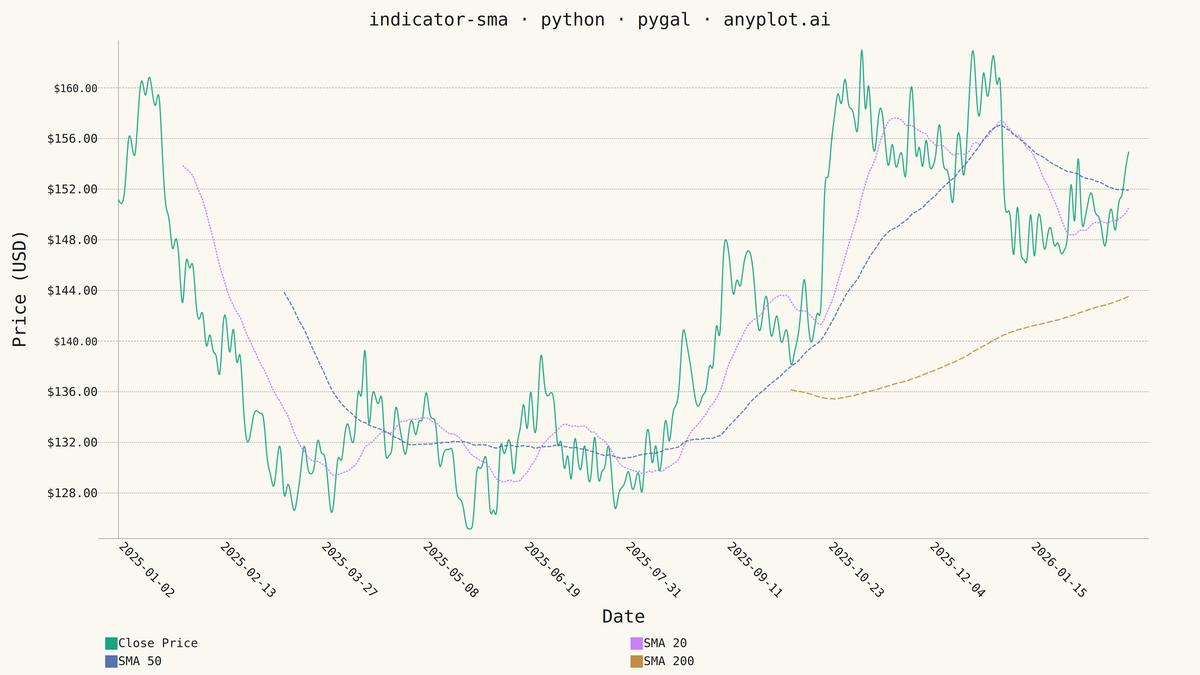Toggle the SMA 20 legend label

point(665,643)
